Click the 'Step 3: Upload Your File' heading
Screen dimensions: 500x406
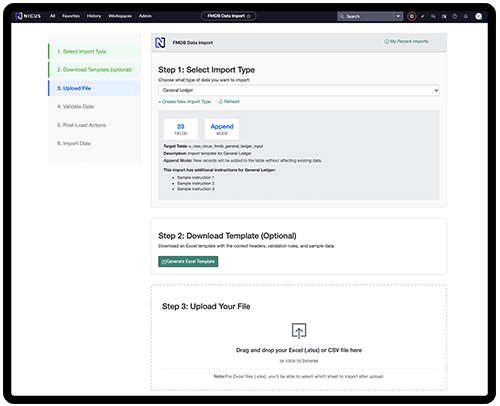click(206, 306)
